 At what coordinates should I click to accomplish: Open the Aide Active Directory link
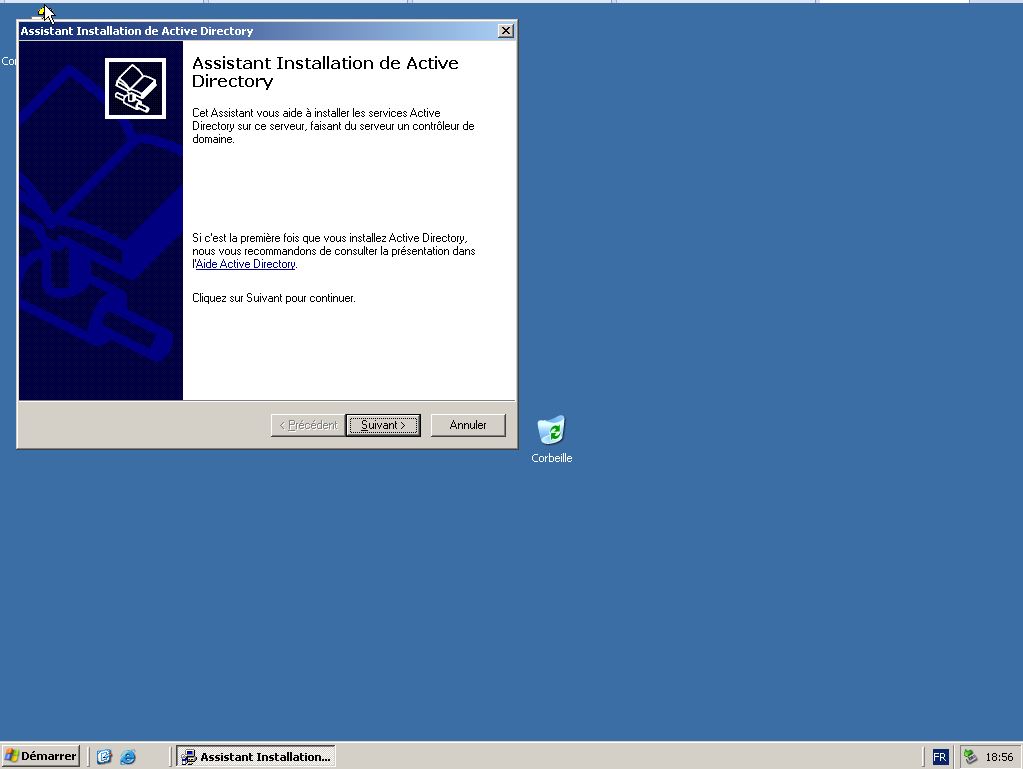coord(246,264)
